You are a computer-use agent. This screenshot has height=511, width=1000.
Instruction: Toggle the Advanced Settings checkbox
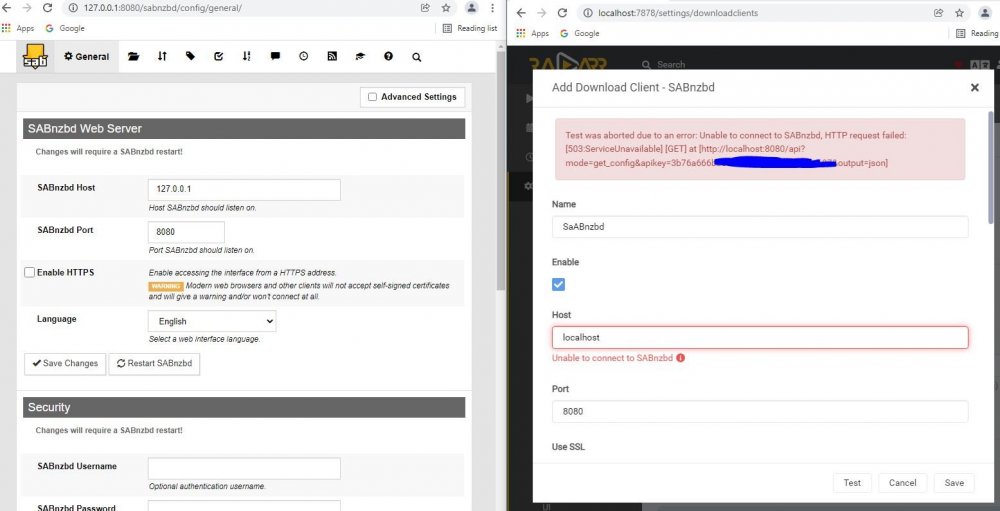point(372,97)
